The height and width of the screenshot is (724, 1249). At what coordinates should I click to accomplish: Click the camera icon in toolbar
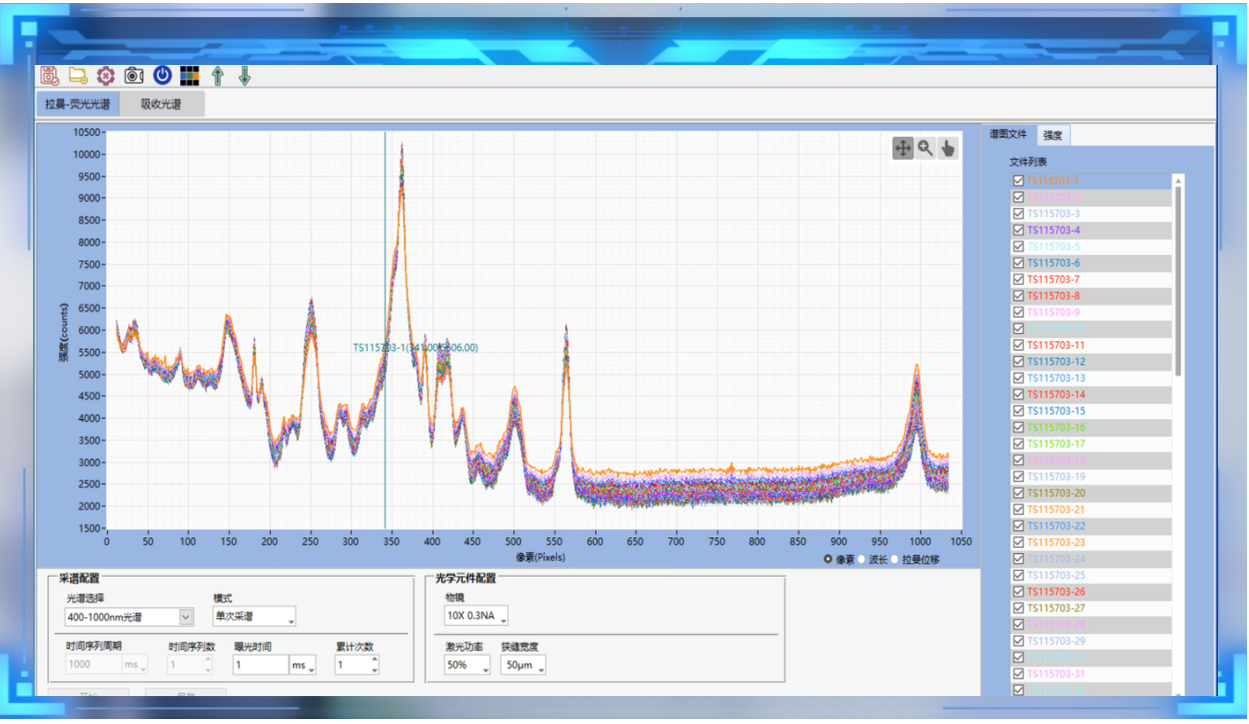(134, 76)
